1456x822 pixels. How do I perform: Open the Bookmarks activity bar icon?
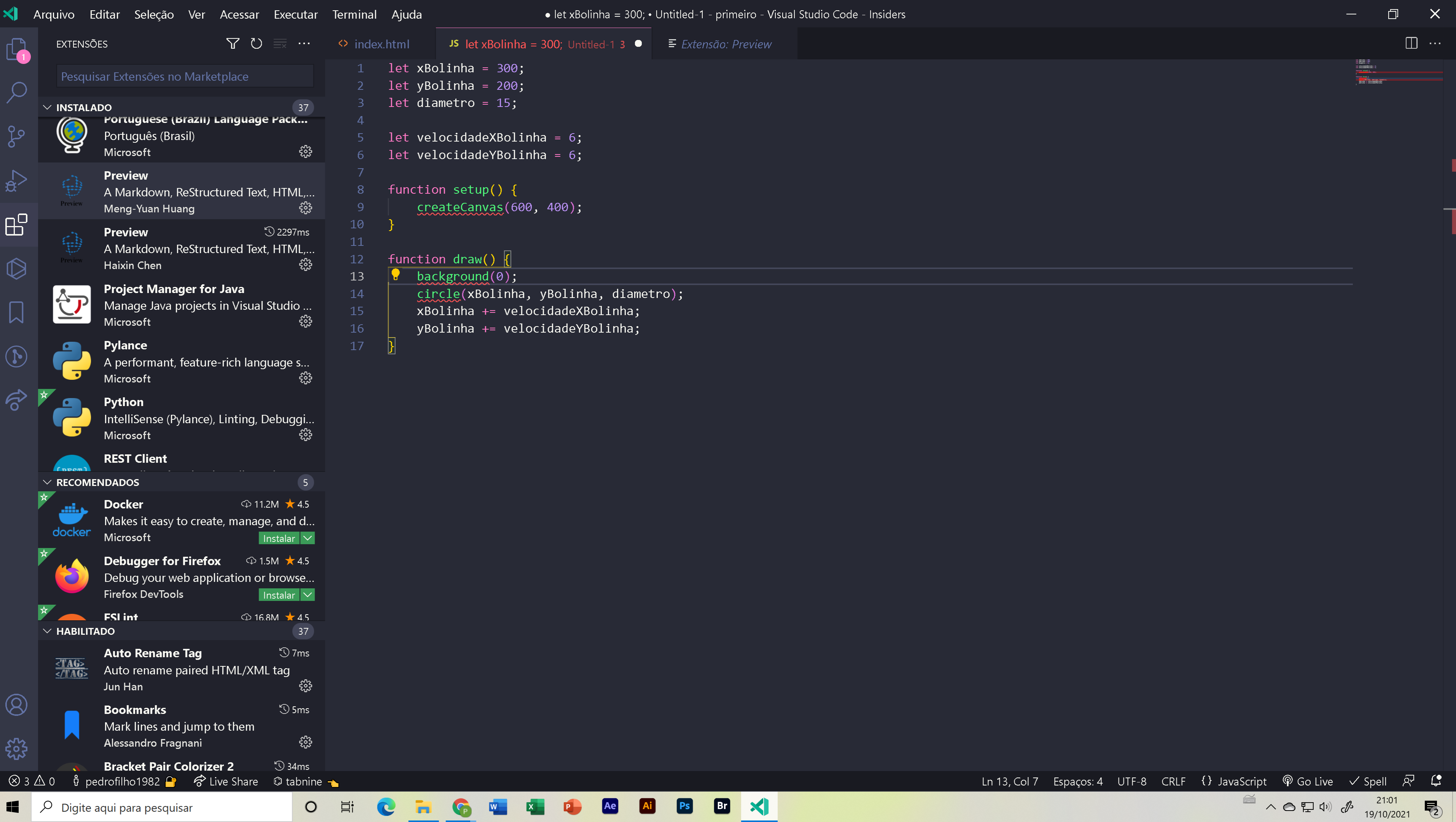click(17, 313)
